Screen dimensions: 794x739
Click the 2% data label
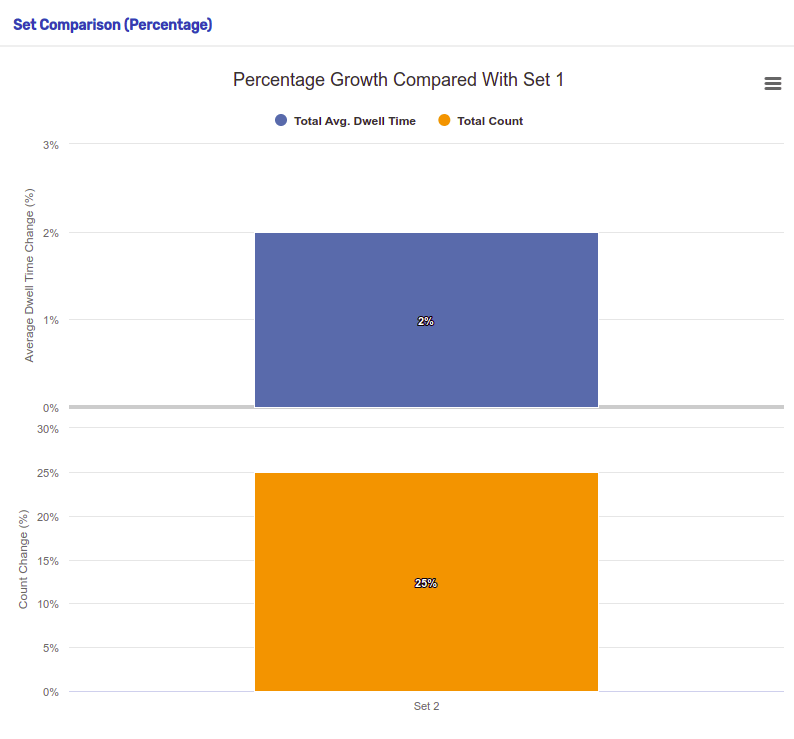click(x=426, y=321)
